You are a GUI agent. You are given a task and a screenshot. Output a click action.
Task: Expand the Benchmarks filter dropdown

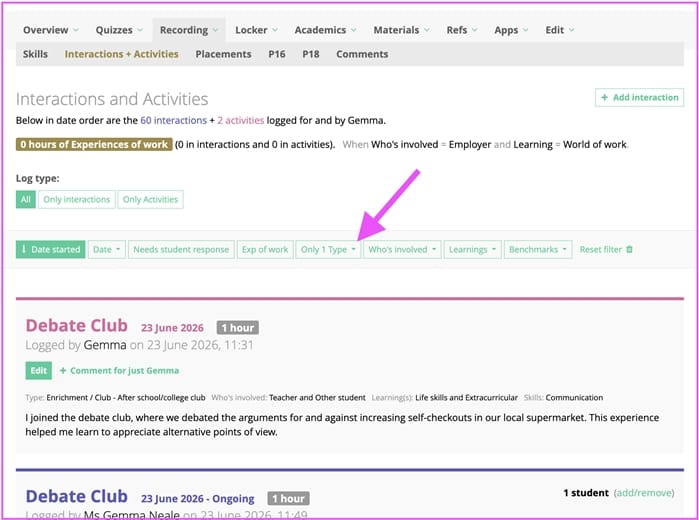538,249
